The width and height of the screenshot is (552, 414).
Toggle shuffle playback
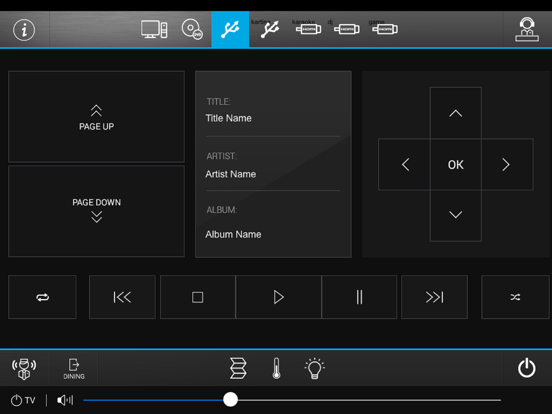coord(515,297)
